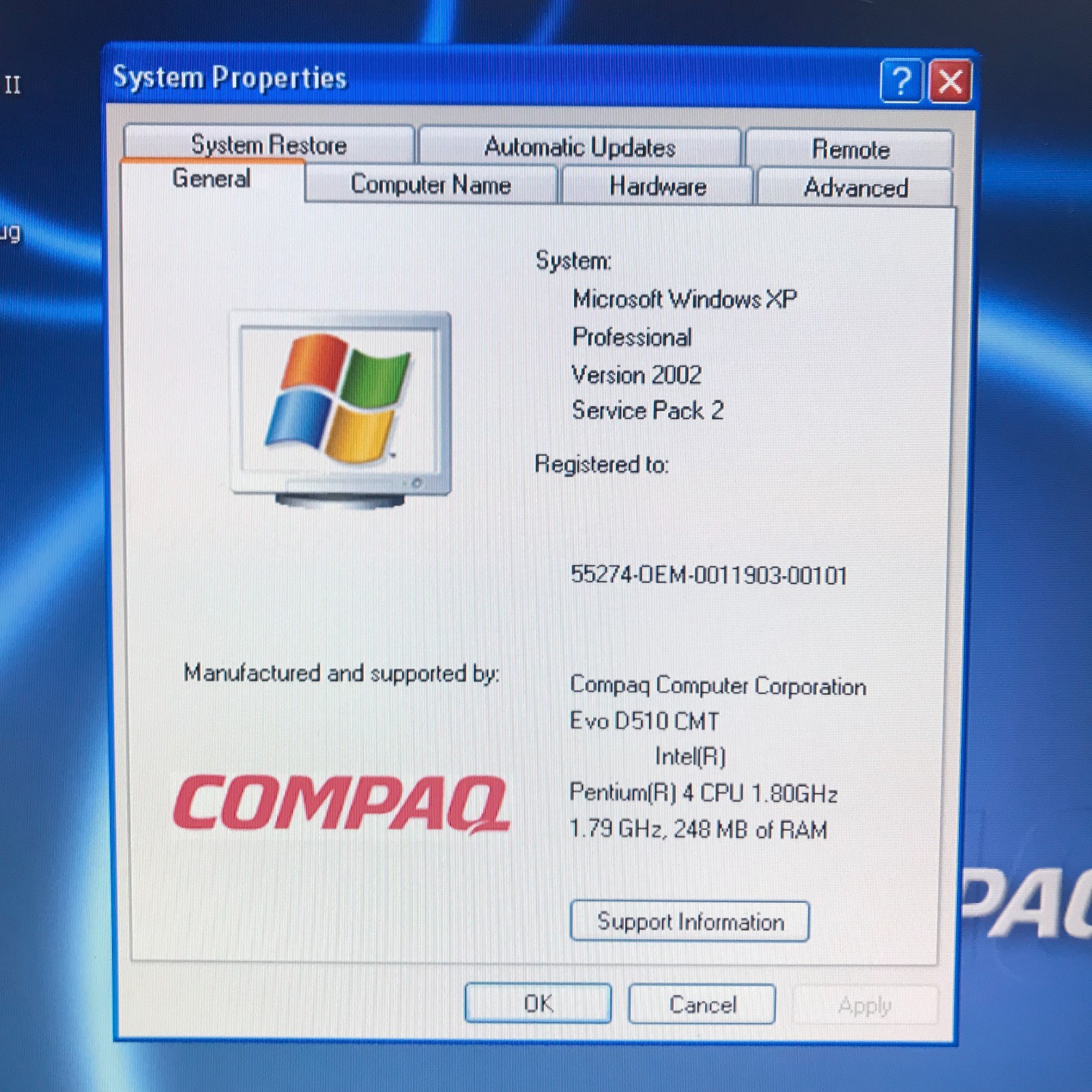Click 'Pentium(R) 4 CPU 1.80GHz' text
This screenshot has height=1092, width=1092.
pyautogui.click(x=704, y=792)
